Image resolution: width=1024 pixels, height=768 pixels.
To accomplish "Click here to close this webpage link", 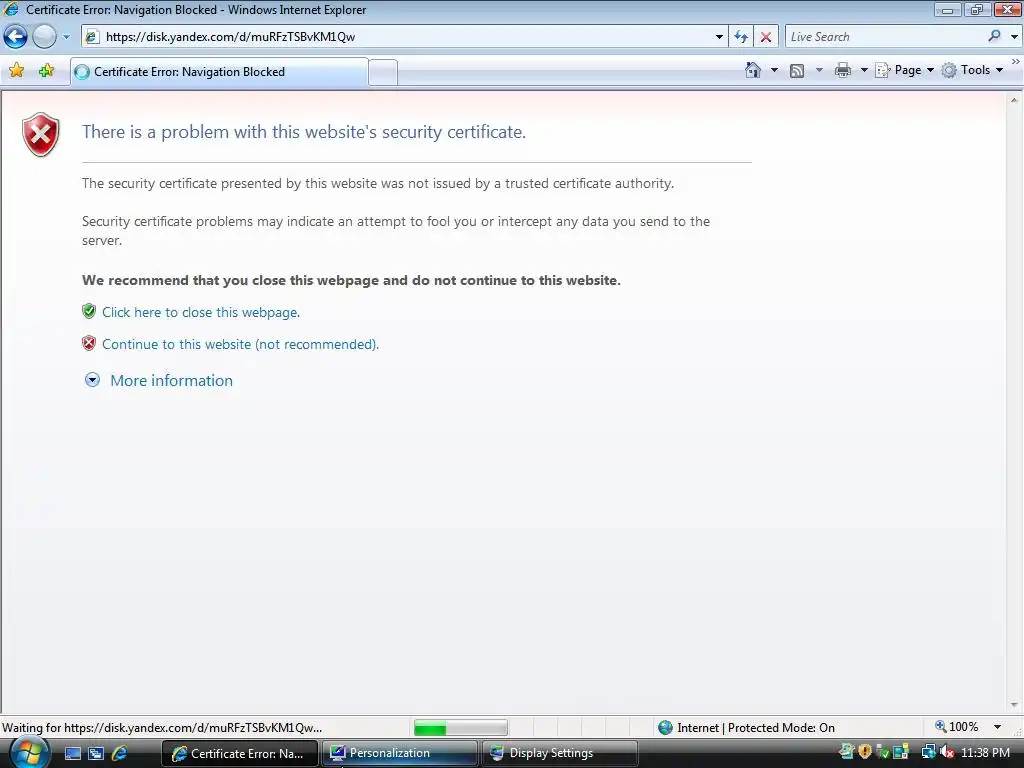I will 201,312.
